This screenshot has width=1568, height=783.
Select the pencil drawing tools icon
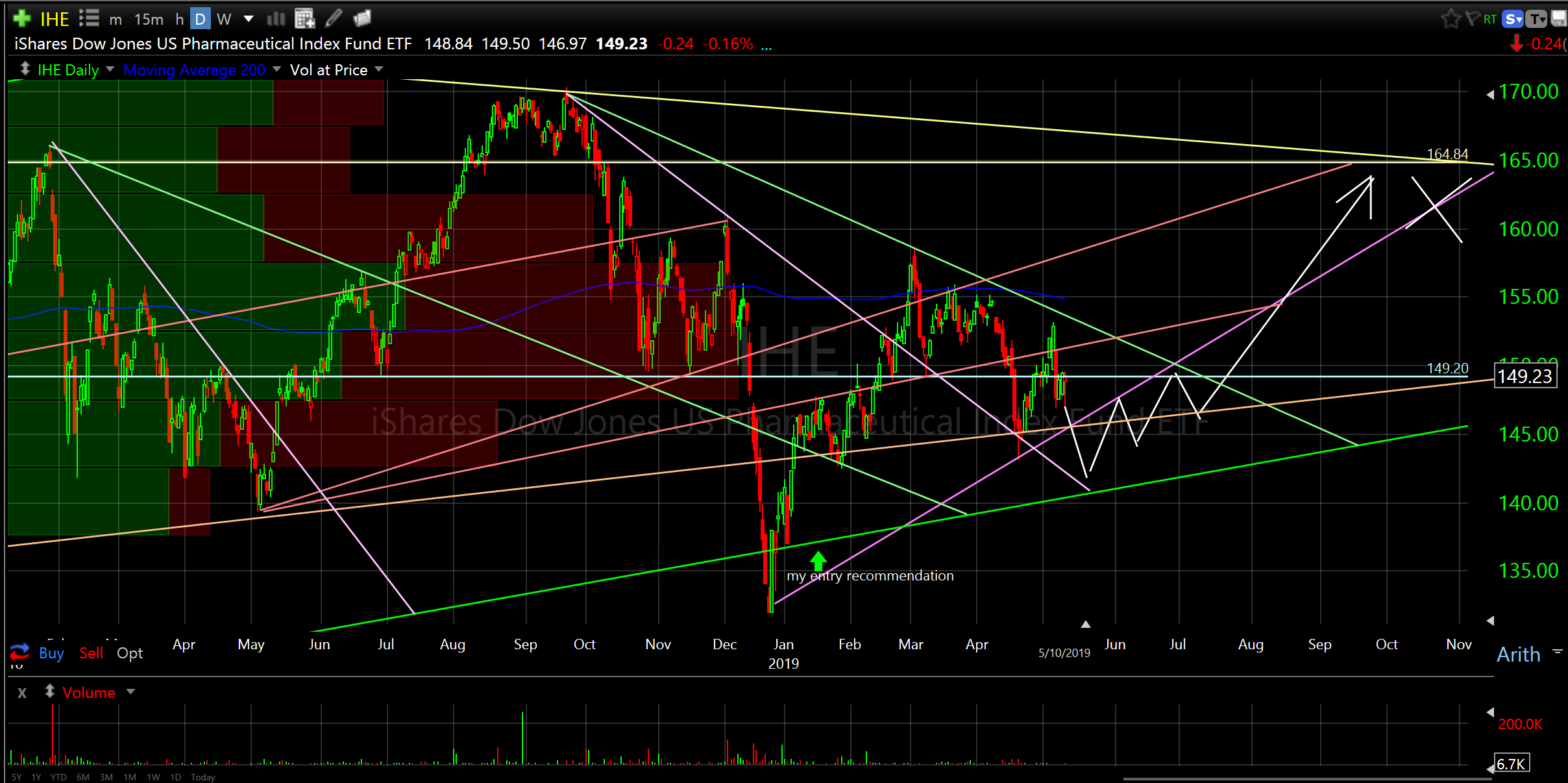pos(334,19)
